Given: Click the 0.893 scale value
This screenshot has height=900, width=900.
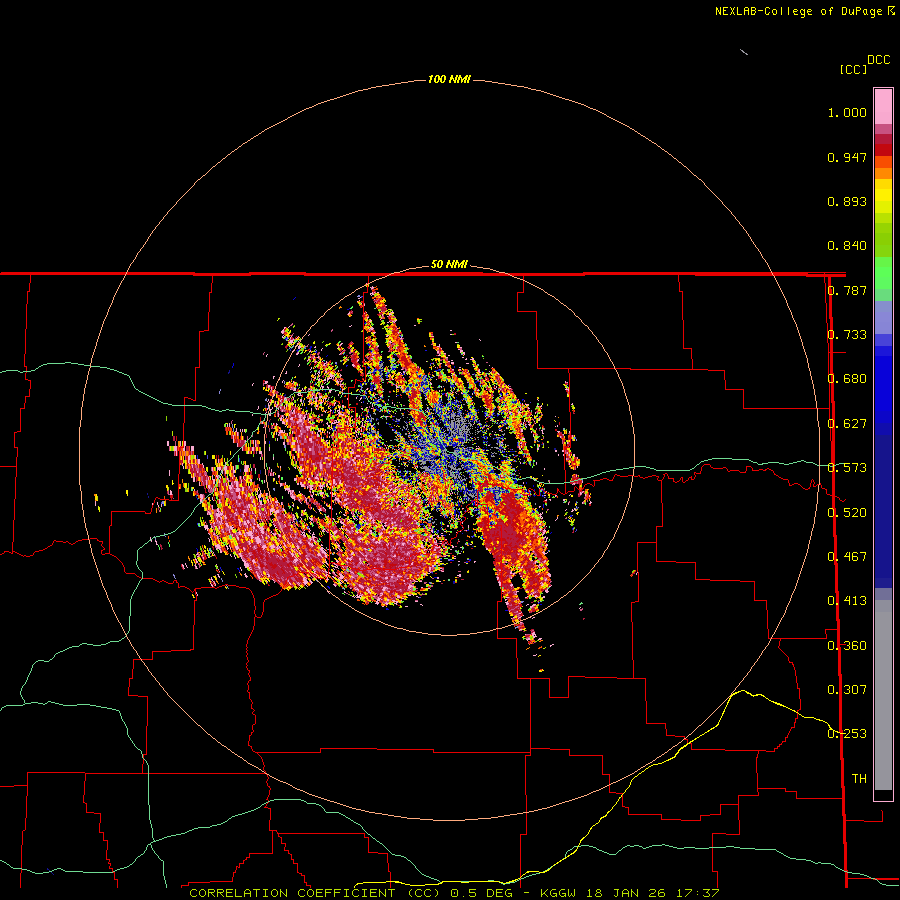Looking at the screenshot, I should tap(847, 201).
